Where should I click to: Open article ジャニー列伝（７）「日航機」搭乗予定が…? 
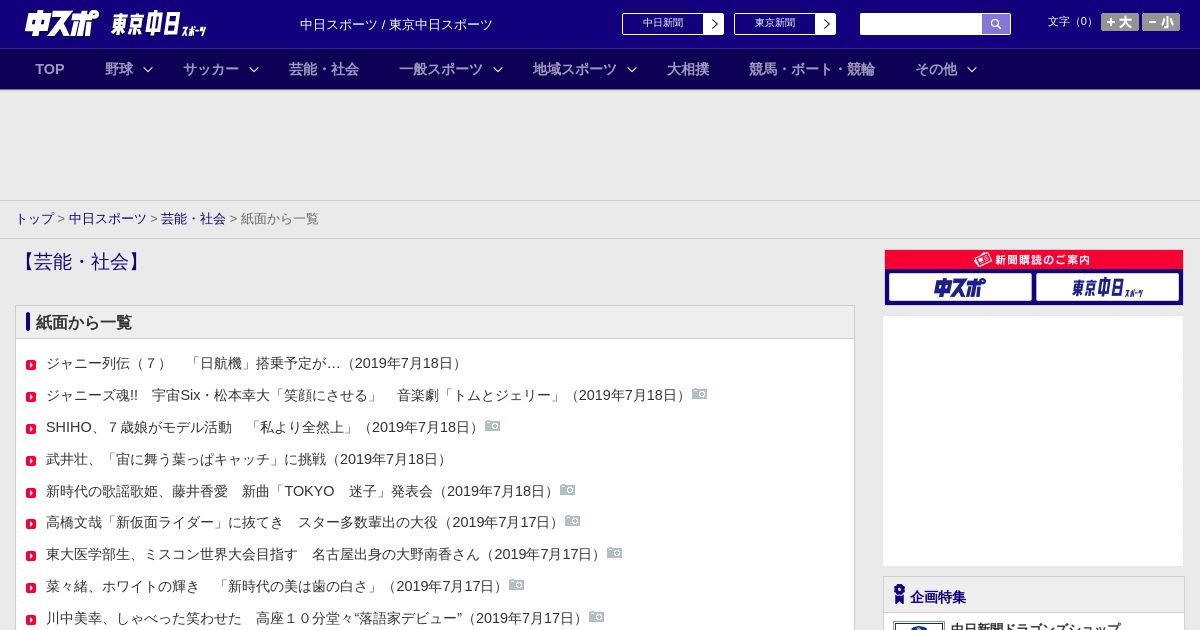pos(256,363)
